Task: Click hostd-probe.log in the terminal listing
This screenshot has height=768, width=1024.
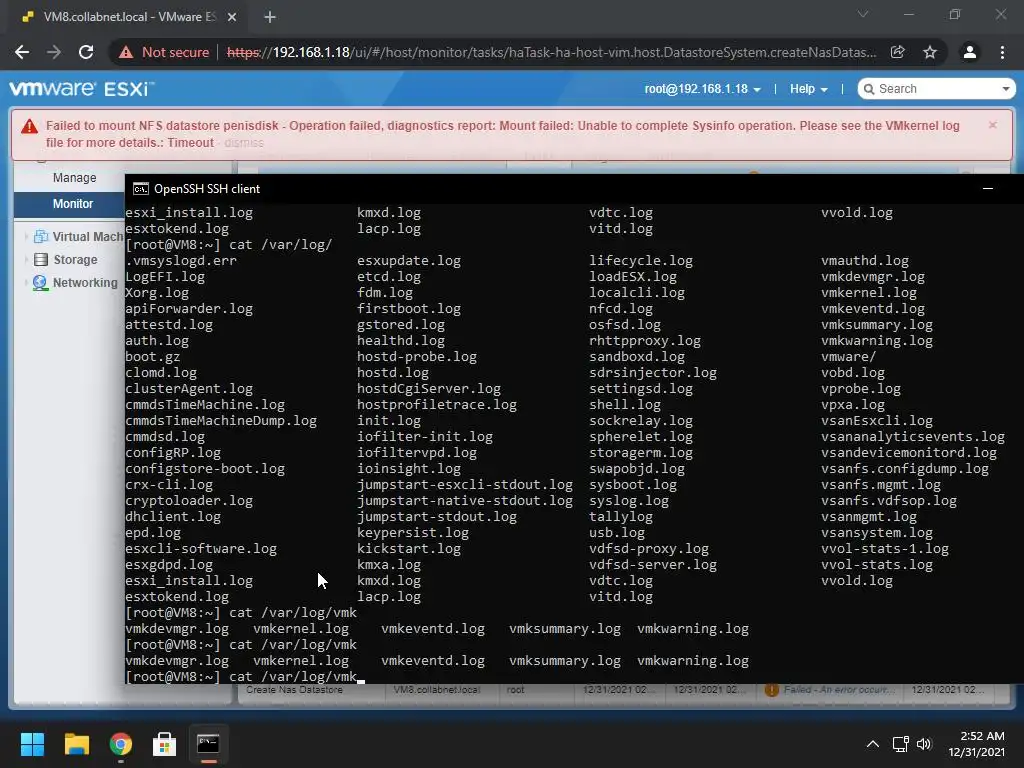Action: pos(417,357)
